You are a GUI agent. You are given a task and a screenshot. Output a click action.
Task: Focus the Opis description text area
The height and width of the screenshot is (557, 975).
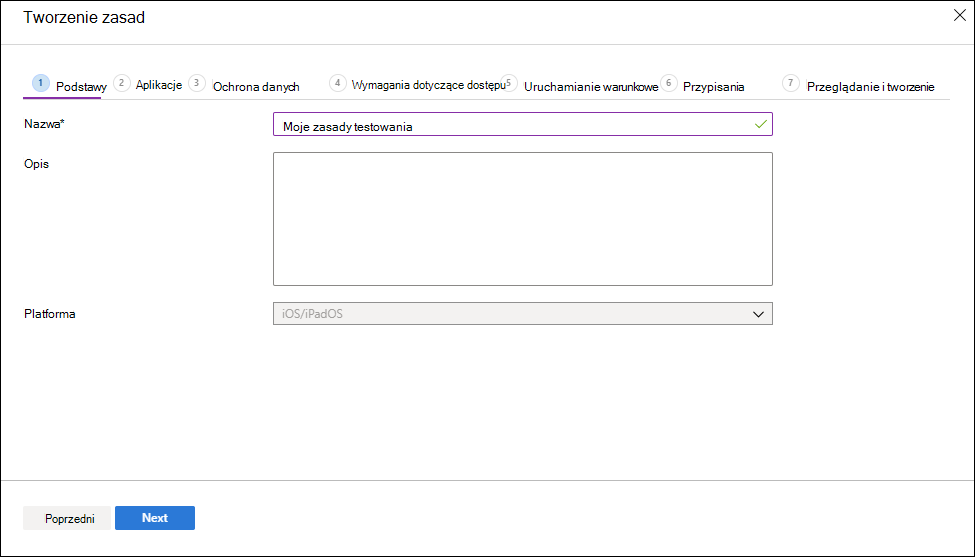point(522,219)
